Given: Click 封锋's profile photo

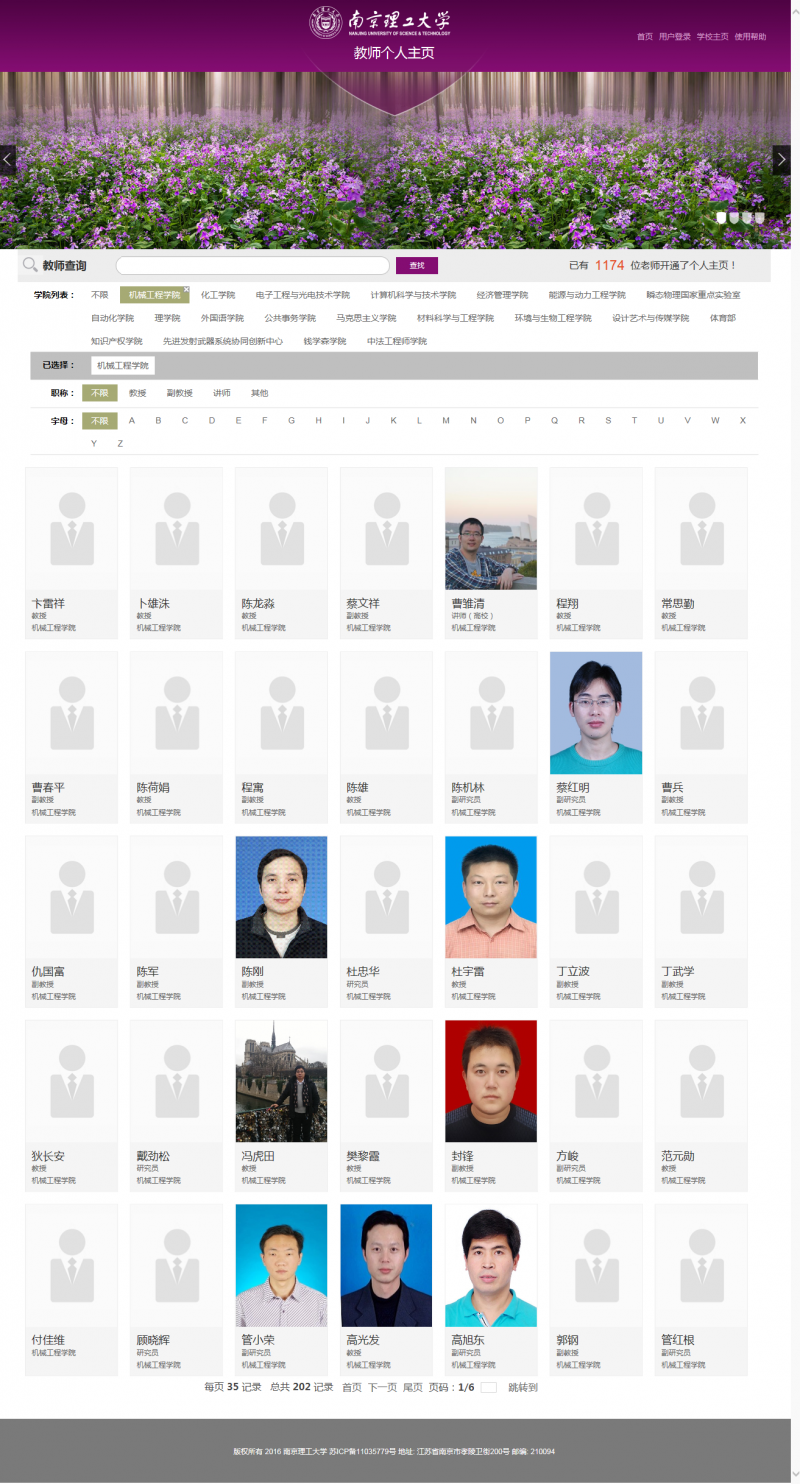Looking at the screenshot, I should click(490, 1081).
